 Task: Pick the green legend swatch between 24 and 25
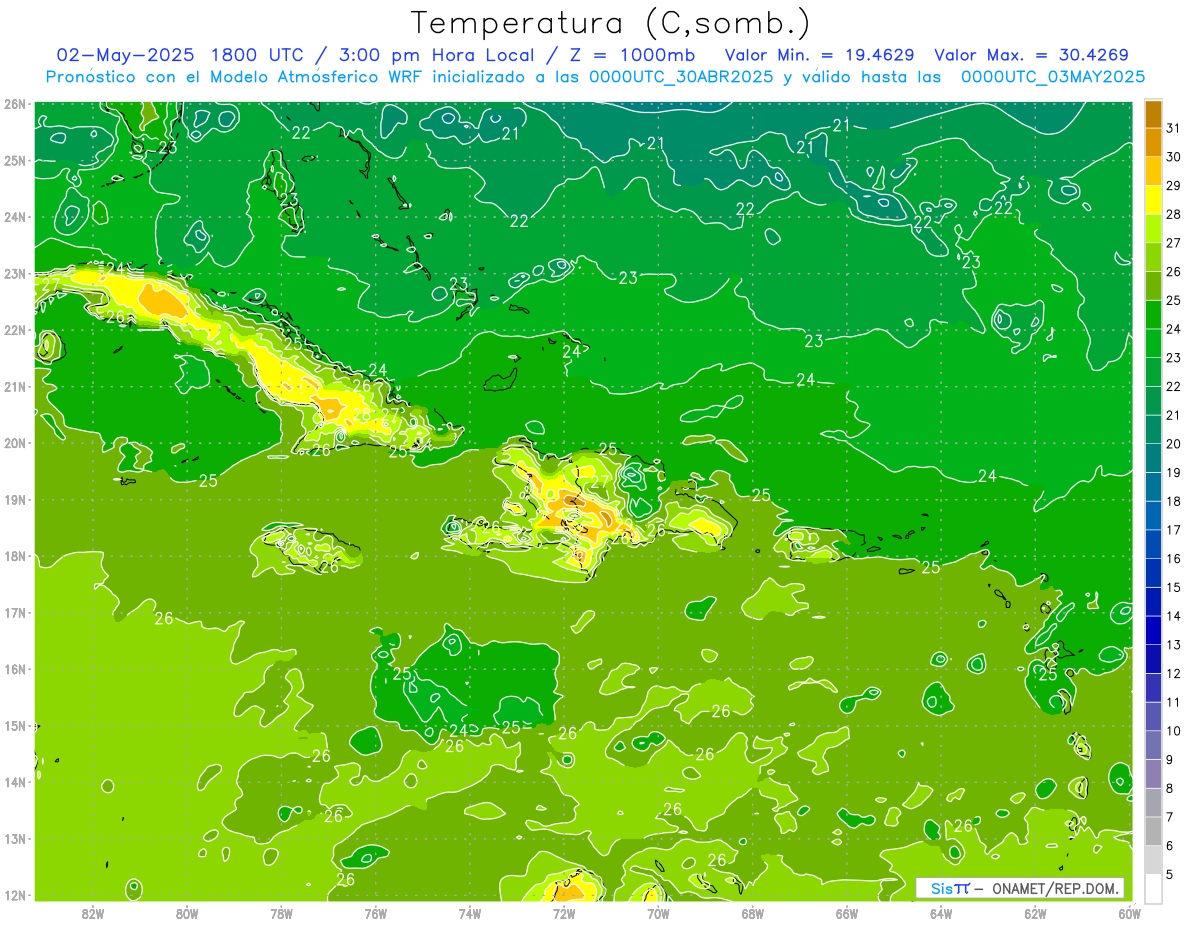coord(1154,315)
